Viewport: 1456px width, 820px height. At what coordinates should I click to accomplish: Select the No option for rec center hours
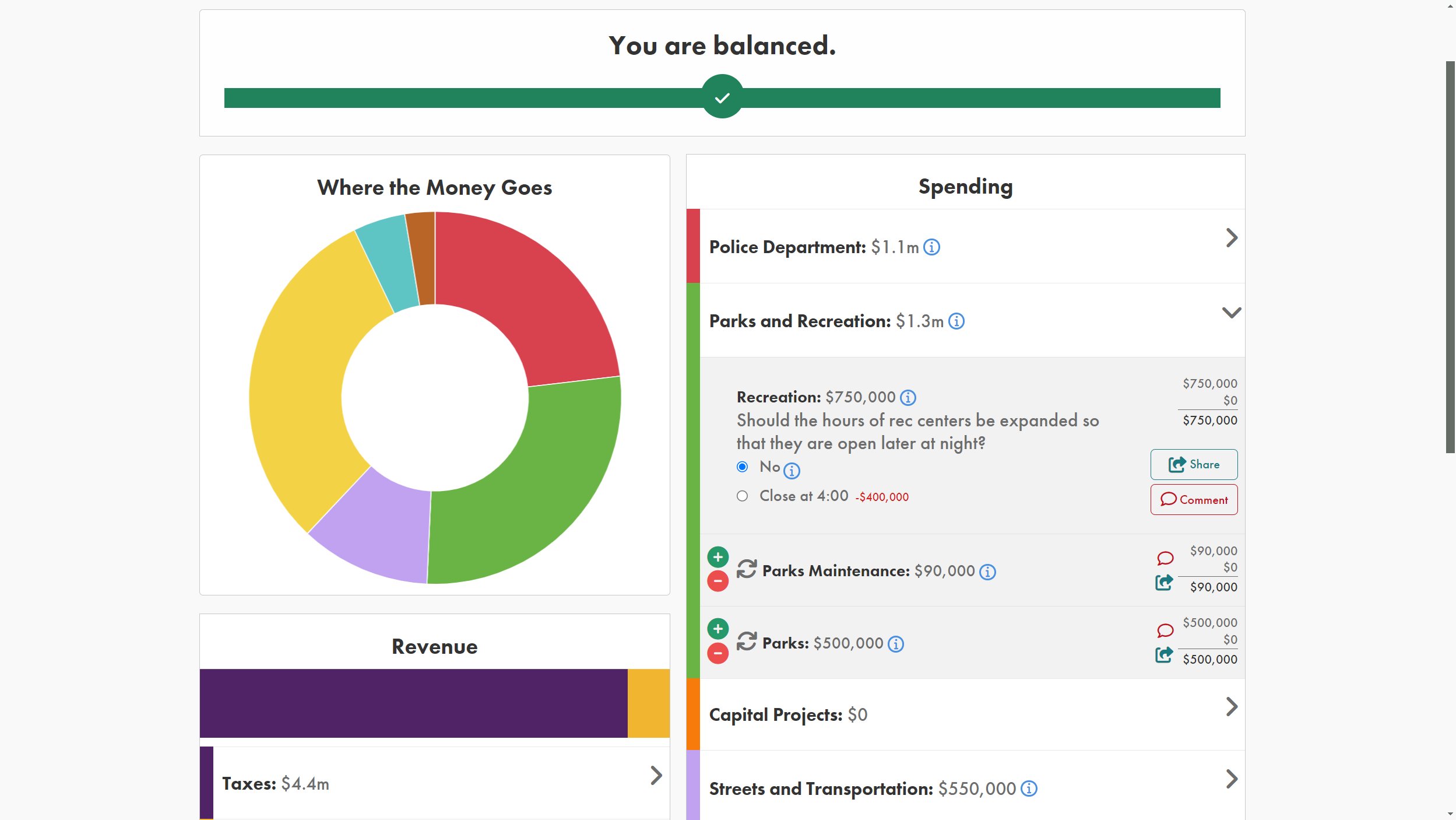point(741,467)
